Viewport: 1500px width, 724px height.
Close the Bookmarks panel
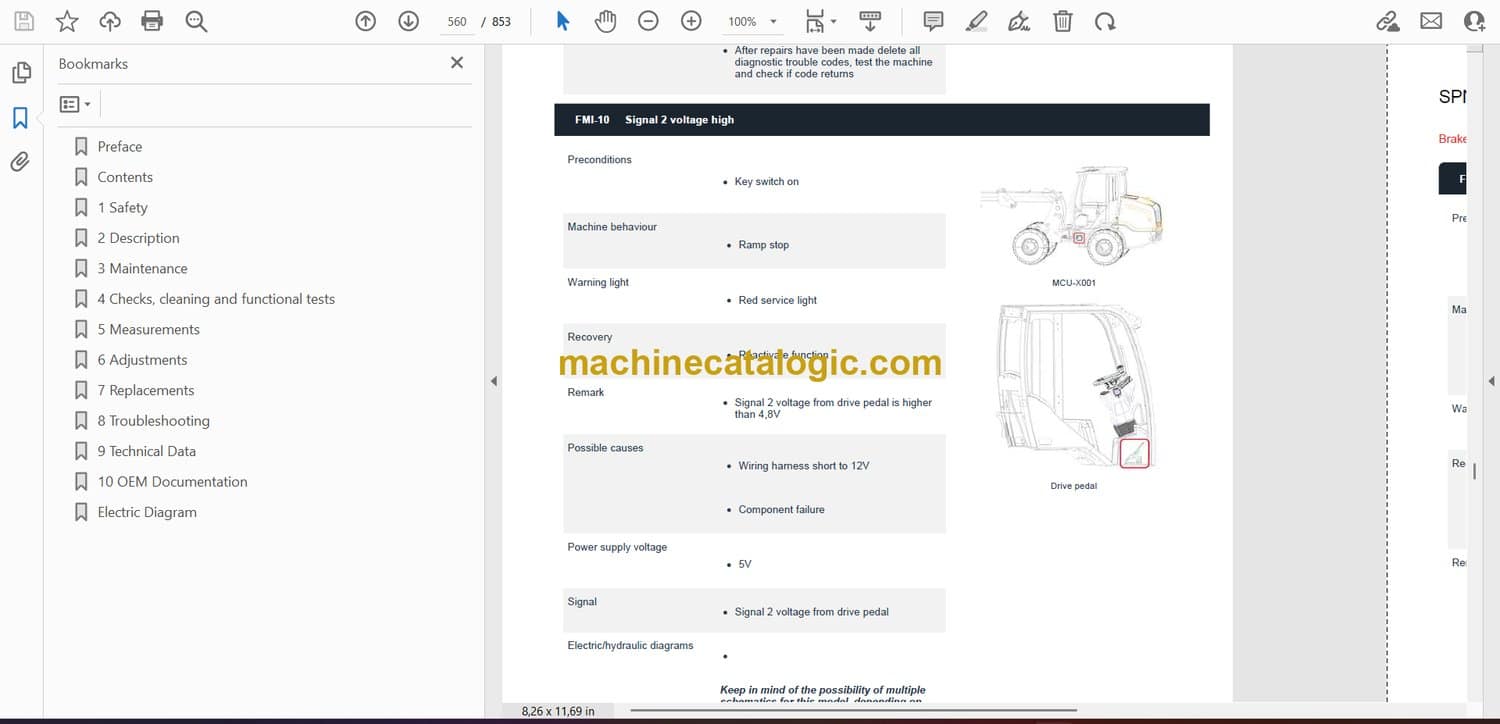tap(457, 63)
